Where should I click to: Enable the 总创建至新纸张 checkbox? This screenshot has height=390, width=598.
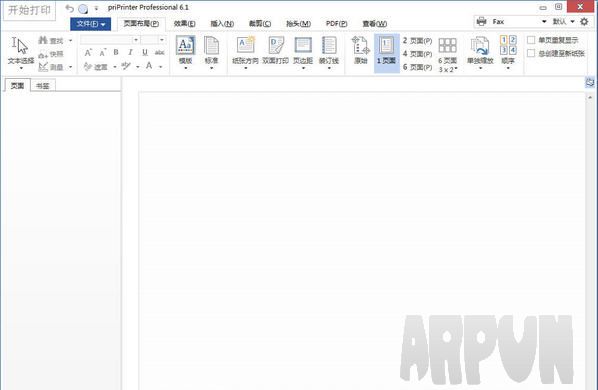coord(531,53)
